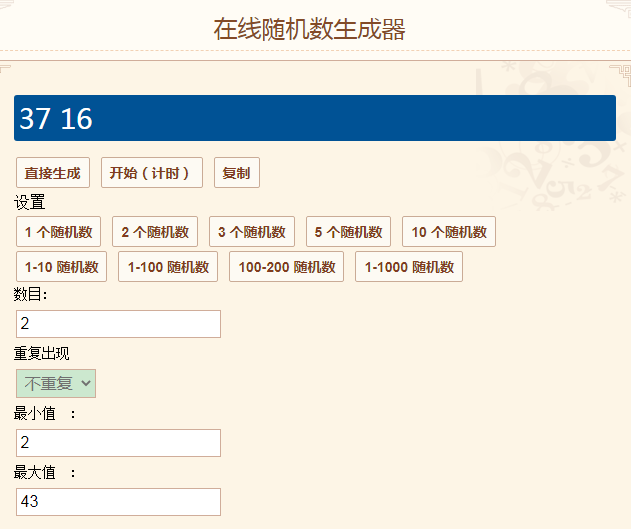The height and width of the screenshot is (529, 631).
Task: Focus the 数目 count input field
Action: [x=118, y=324]
